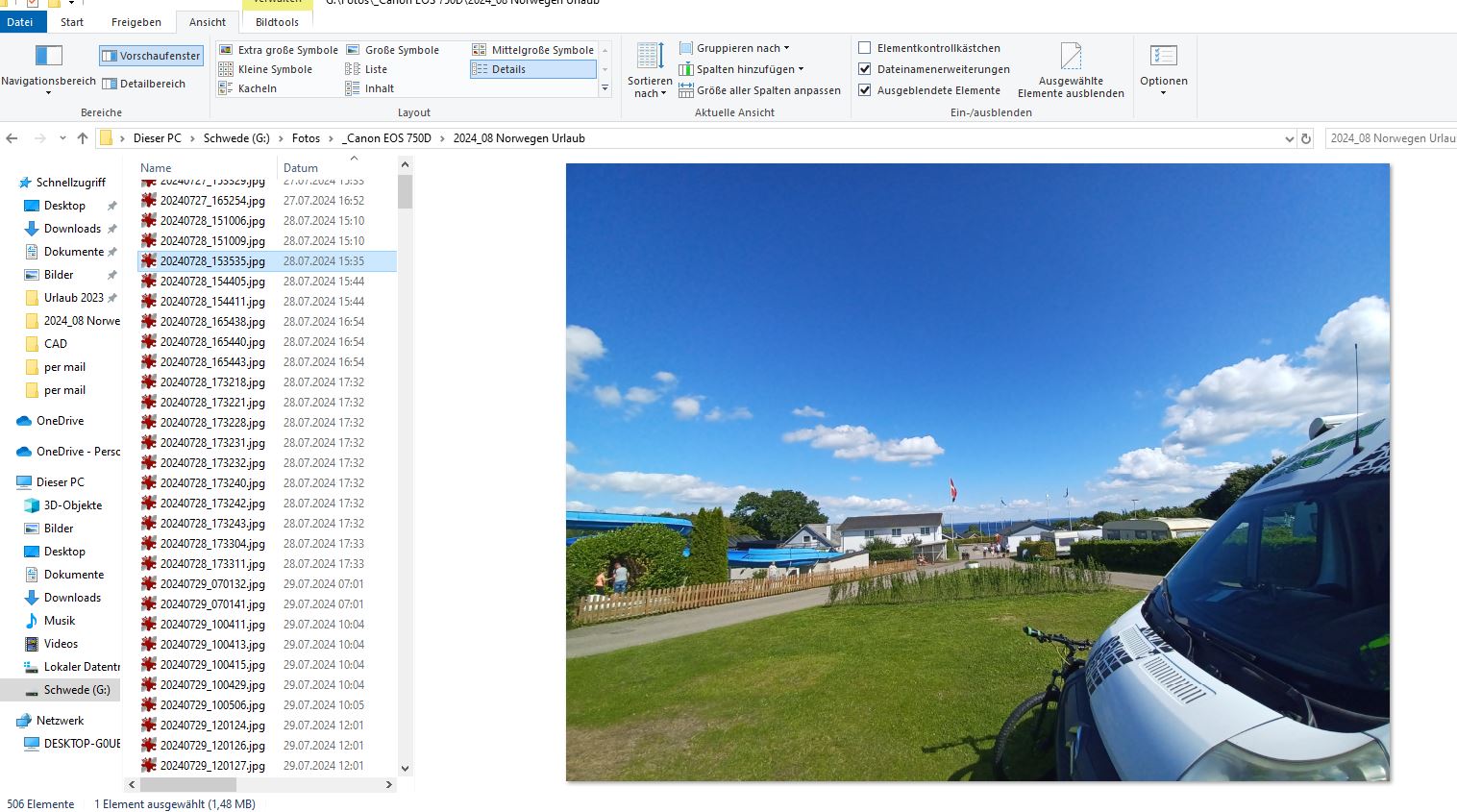The width and height of the screenshot is (1457, 812).
Task: Open the Datei menu tab
Action: pyautogui.click(x=20, y=22)
